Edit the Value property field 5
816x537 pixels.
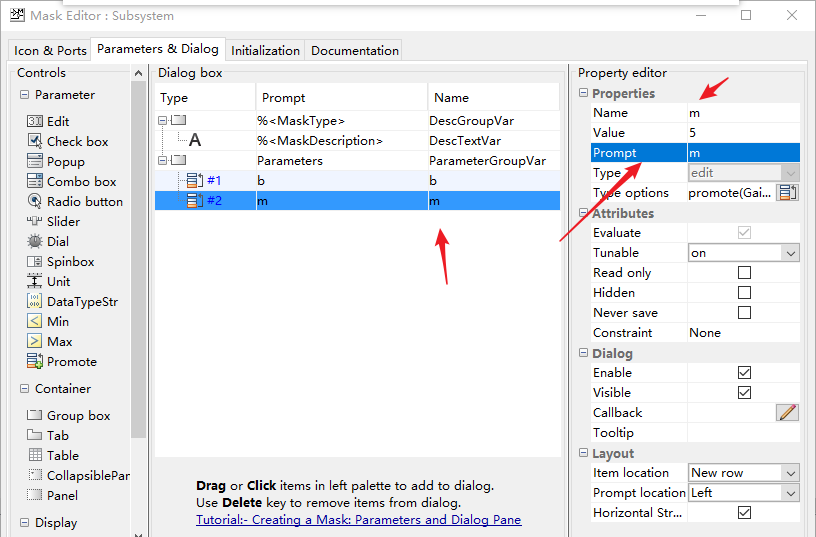[744, 133]
